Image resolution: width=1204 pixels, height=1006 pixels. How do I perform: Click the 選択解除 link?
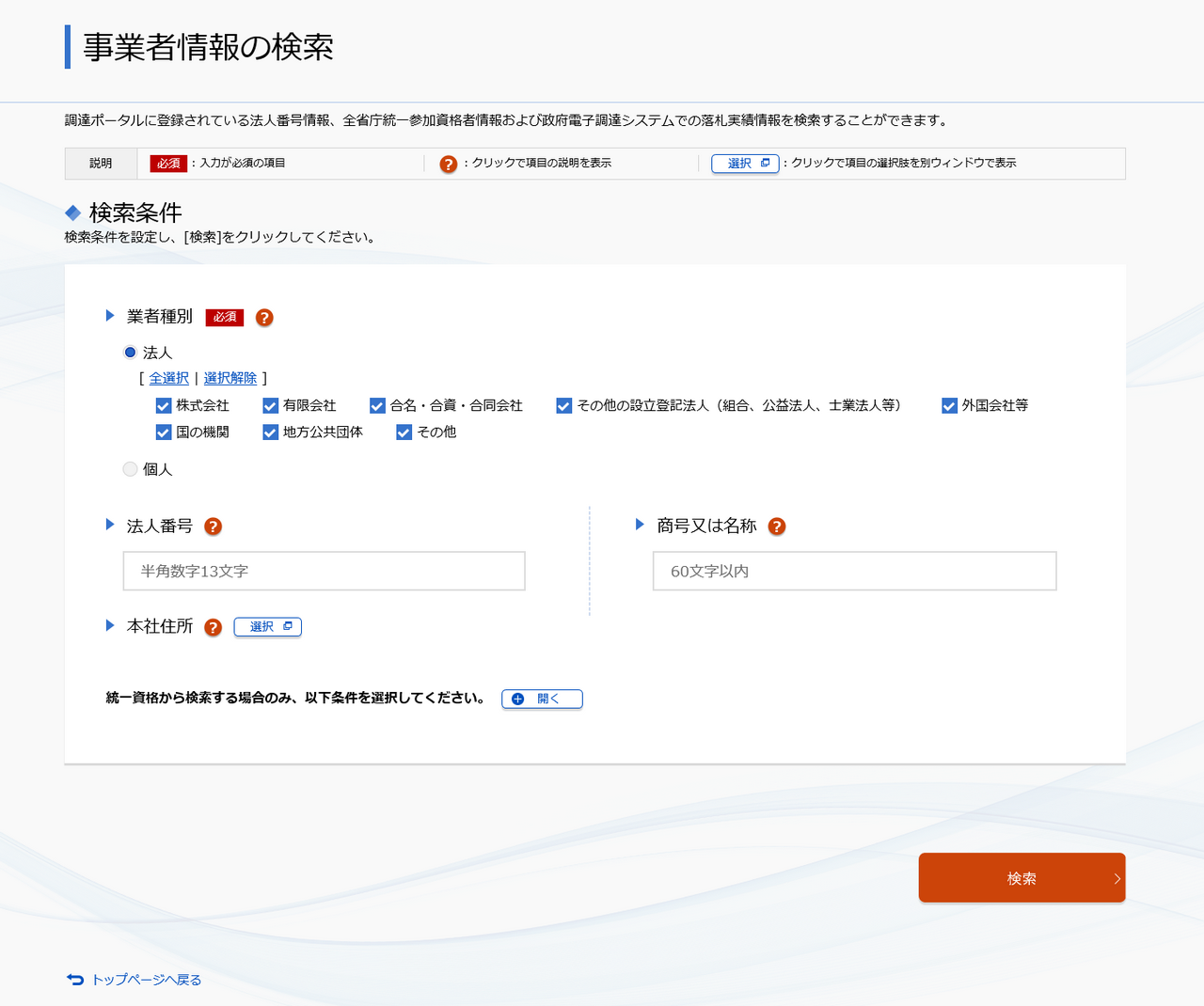[x=230, y=378]
